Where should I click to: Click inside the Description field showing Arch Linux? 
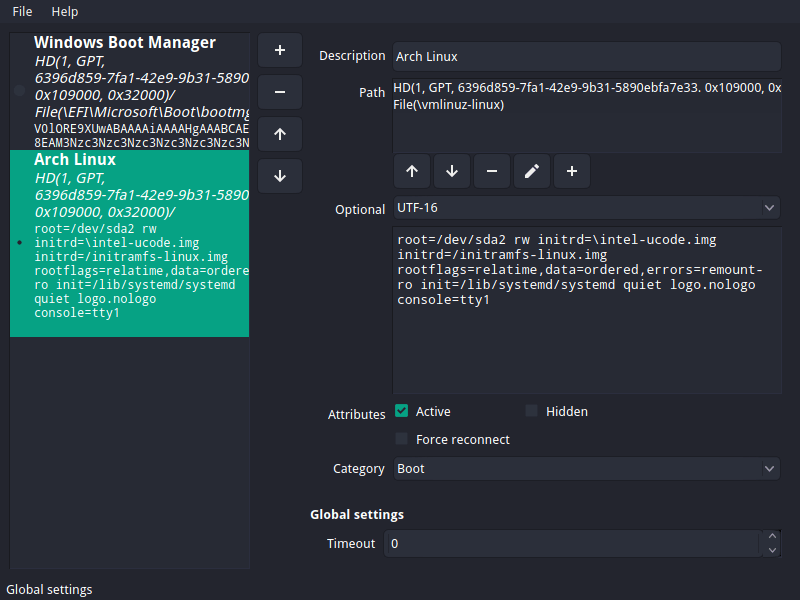pos(586,56)
